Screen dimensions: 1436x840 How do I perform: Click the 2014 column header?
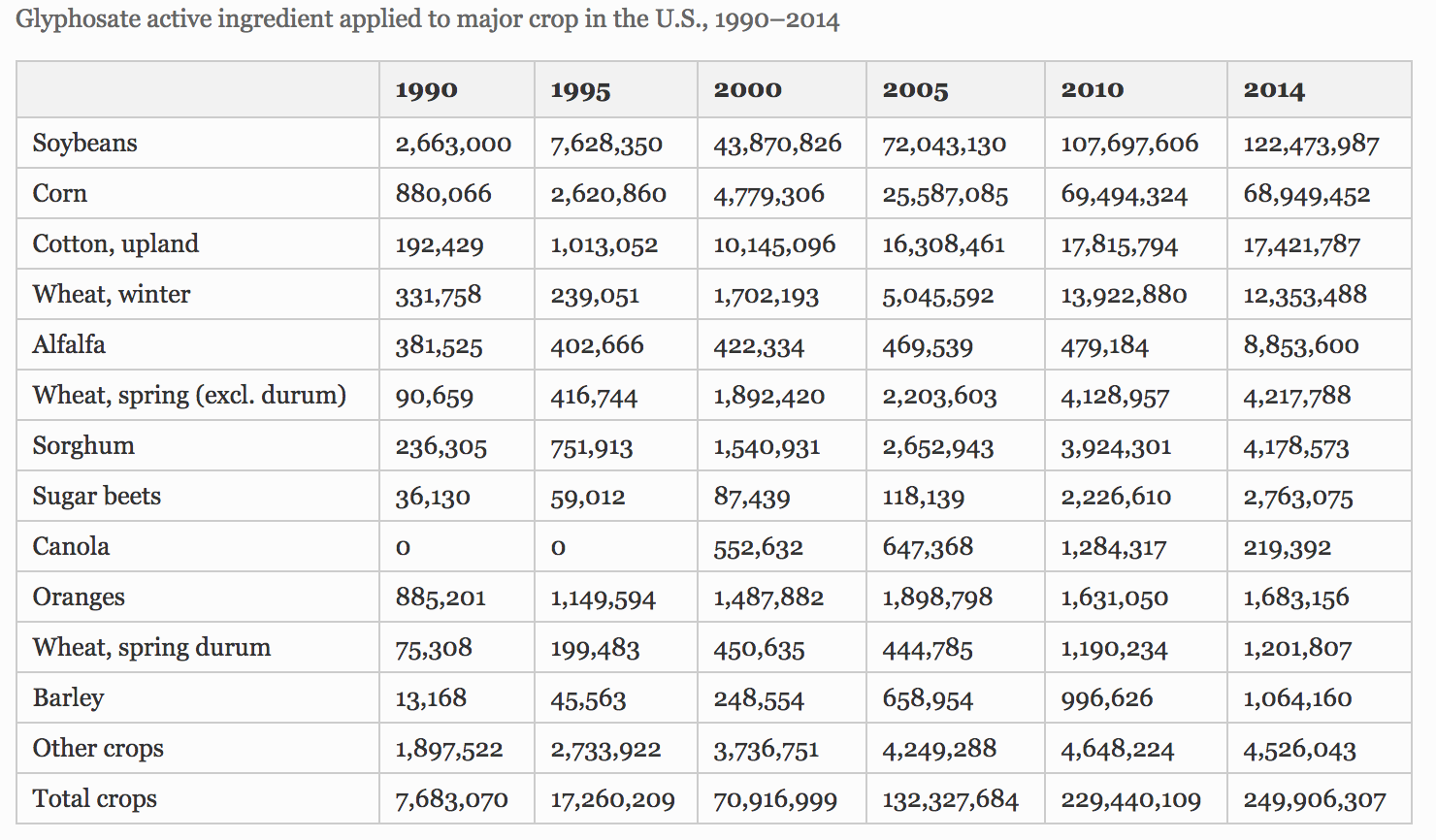pos(1274,90)
